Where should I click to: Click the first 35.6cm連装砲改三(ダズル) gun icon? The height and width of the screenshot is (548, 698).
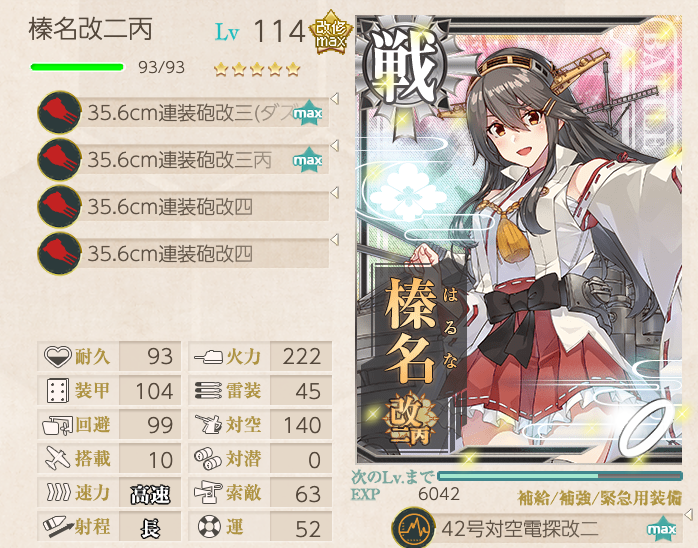[x=59, y=113]
